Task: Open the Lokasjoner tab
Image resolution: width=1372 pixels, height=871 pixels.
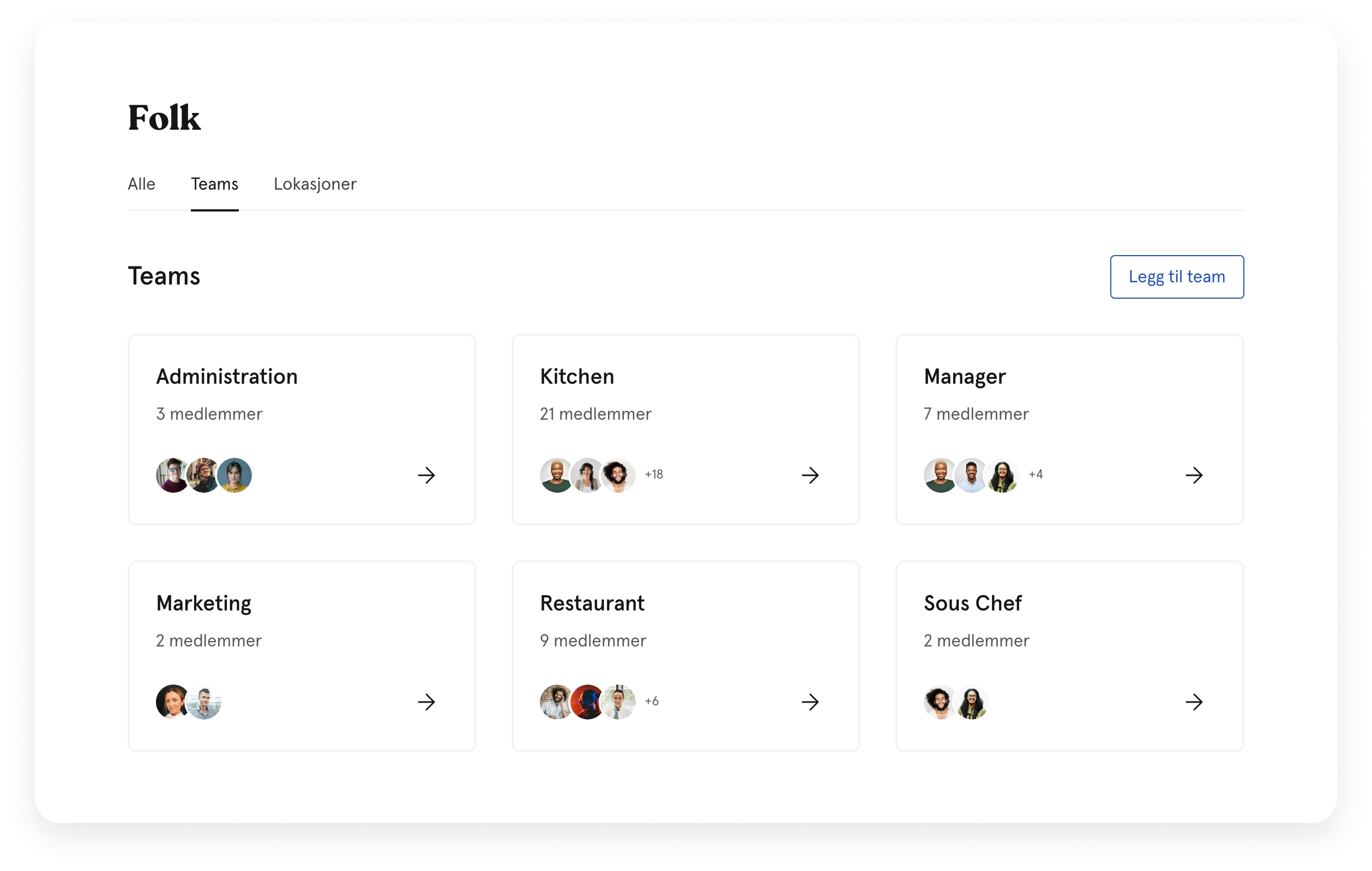Action: (315, 184)
